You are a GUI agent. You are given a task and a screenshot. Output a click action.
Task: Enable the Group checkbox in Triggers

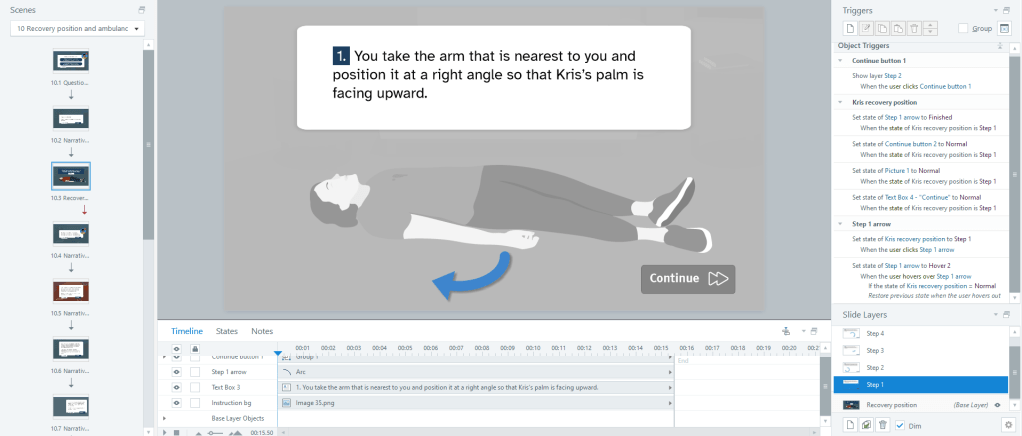click(x=963, y=28)
